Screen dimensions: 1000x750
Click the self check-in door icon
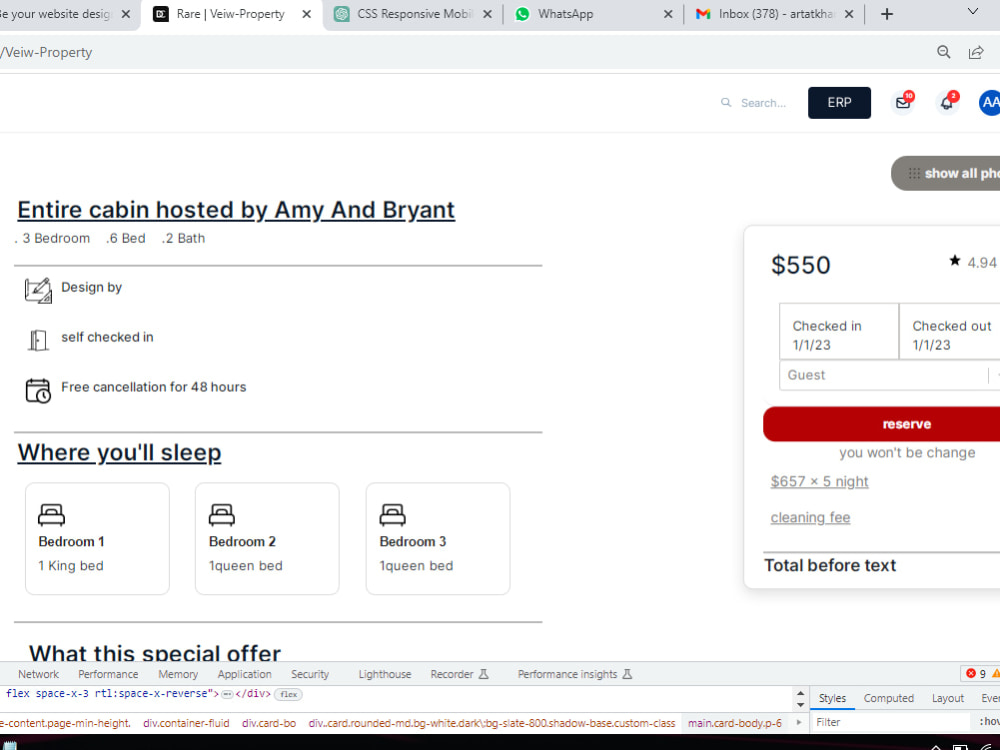[x=38, y=340]
